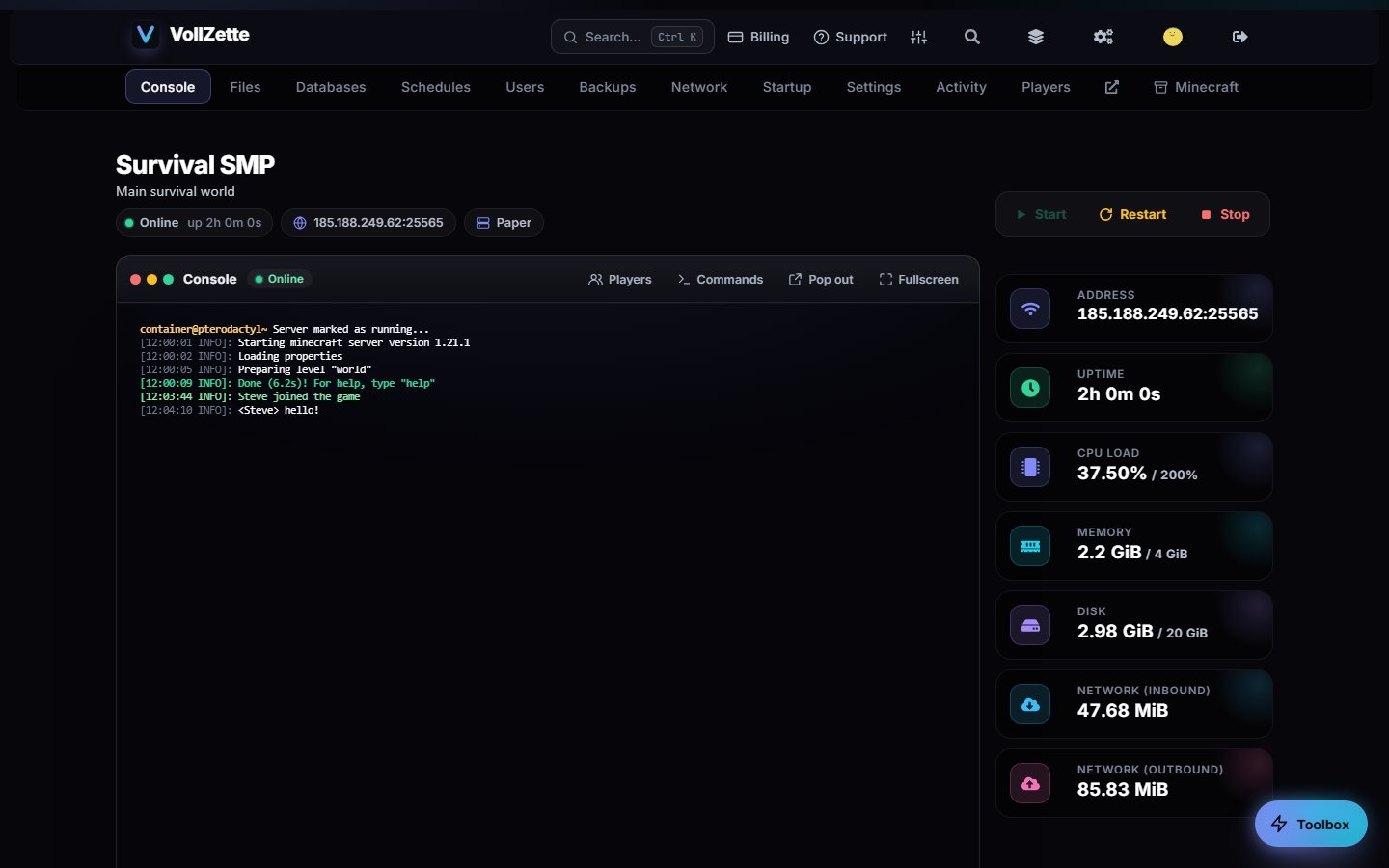
Task: Click the memory RAM icon
Action: coord(1030,546)
